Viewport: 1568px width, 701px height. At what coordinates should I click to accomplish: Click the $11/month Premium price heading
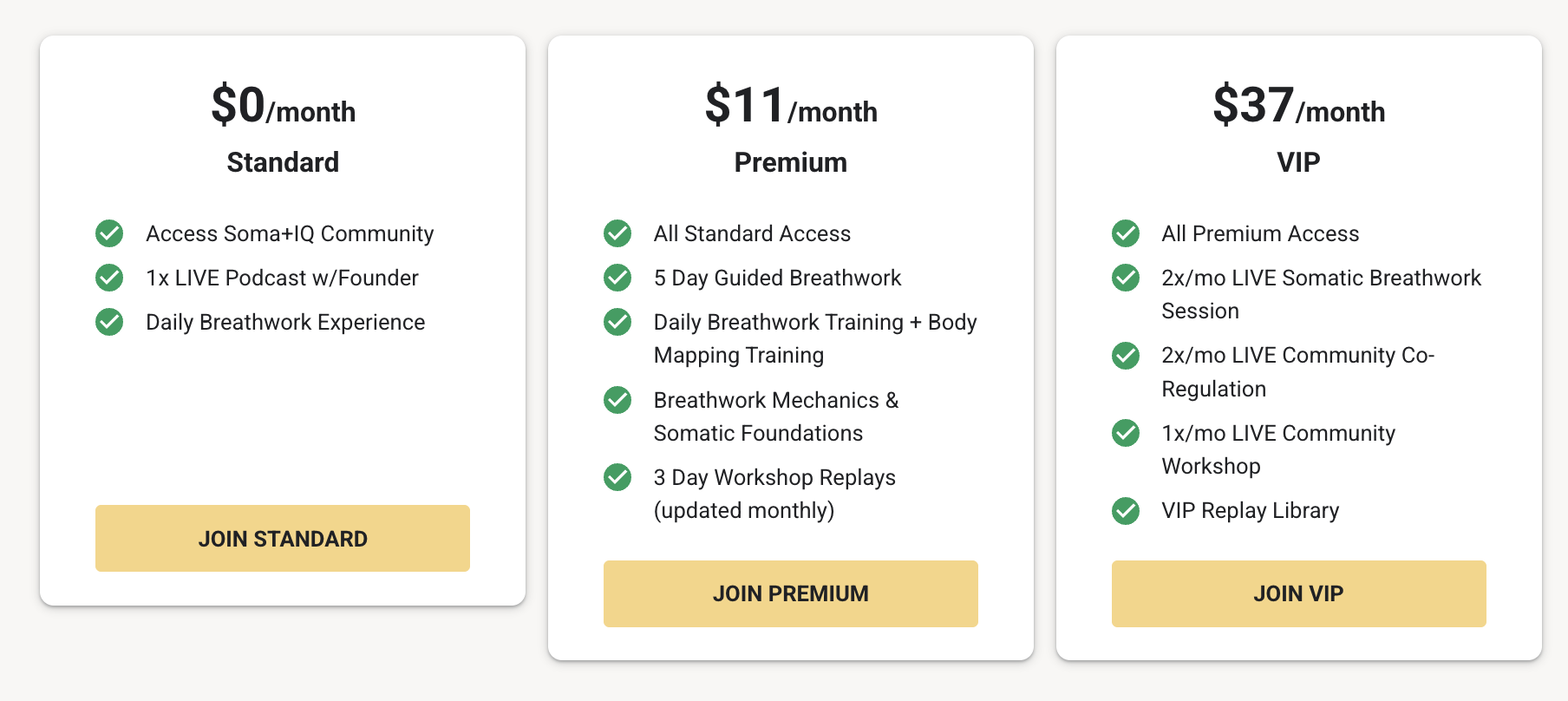791,107
